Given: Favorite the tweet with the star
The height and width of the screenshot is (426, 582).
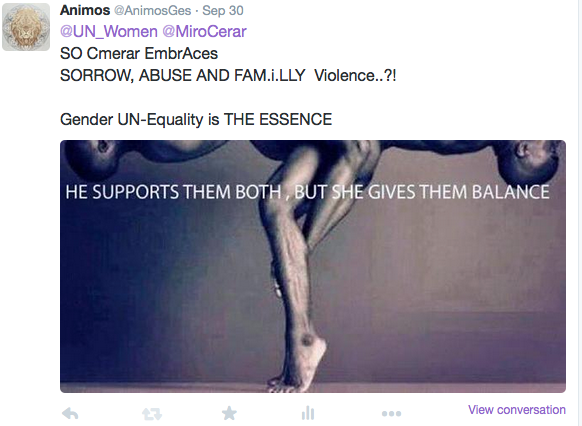Looking at the screenshot, I should coord(229,413).
